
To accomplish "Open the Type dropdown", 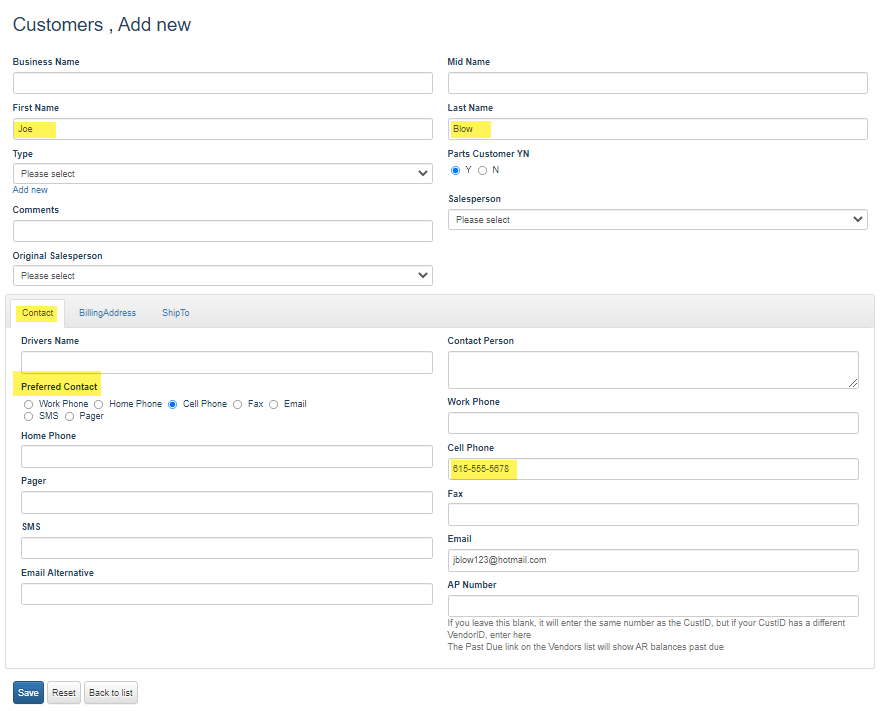I will pos(223,174).
